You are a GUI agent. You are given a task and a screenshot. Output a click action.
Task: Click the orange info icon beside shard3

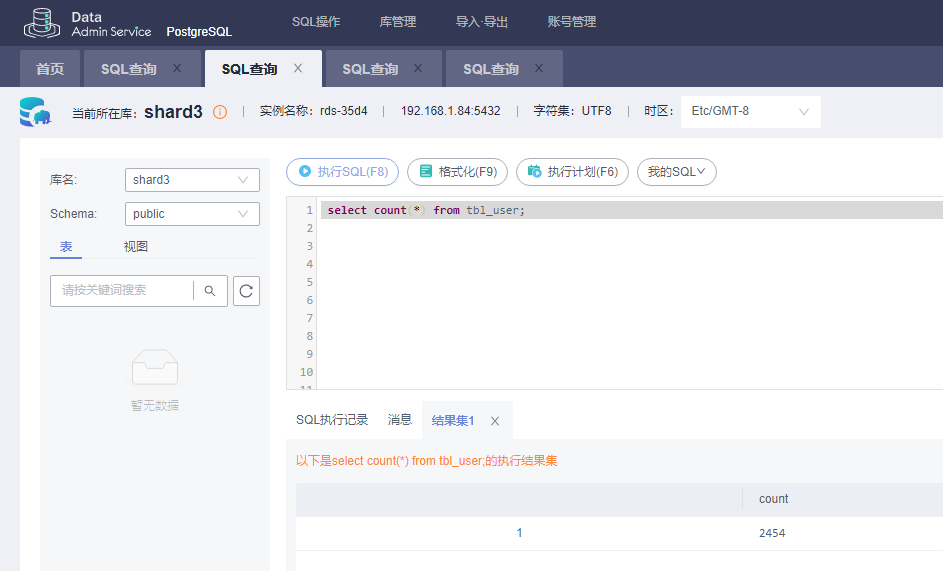click(220, 112)
